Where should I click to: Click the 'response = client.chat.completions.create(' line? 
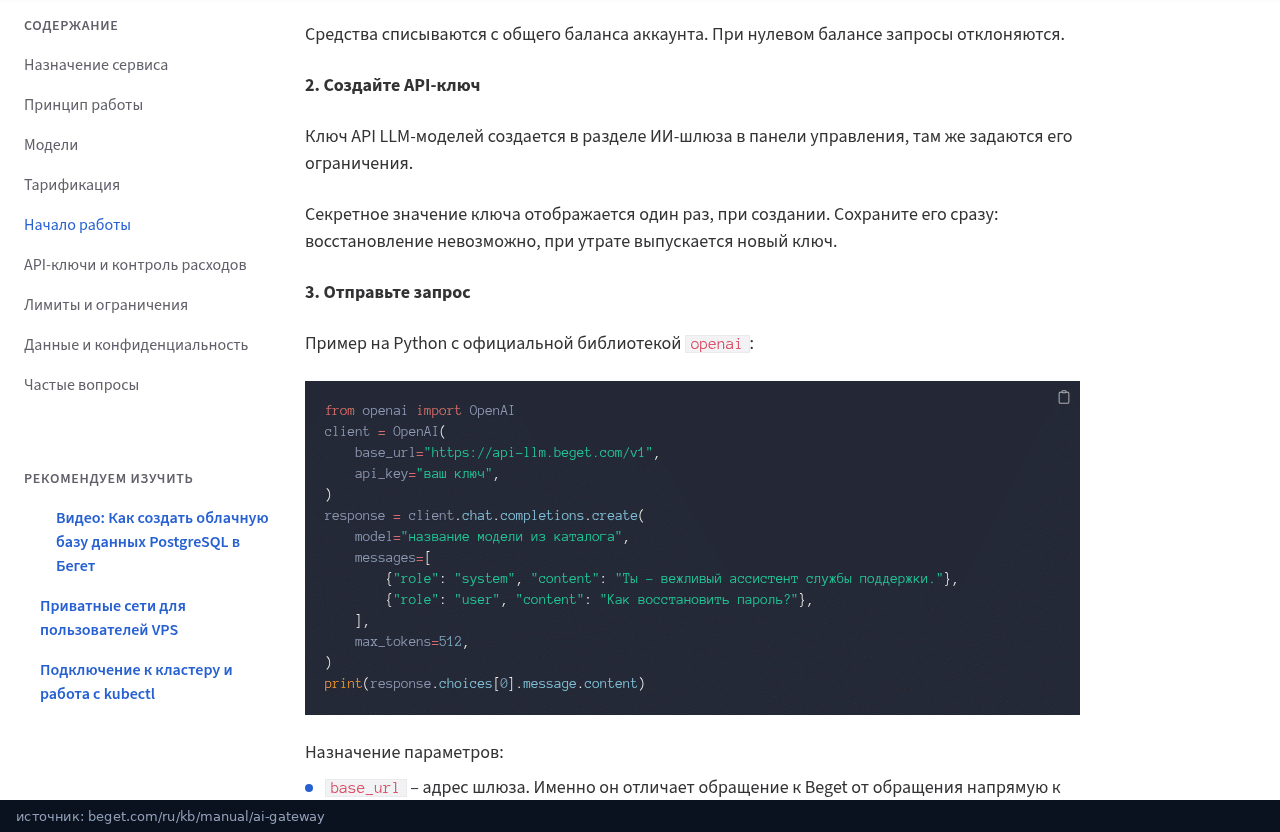click(x=484, y=516)
